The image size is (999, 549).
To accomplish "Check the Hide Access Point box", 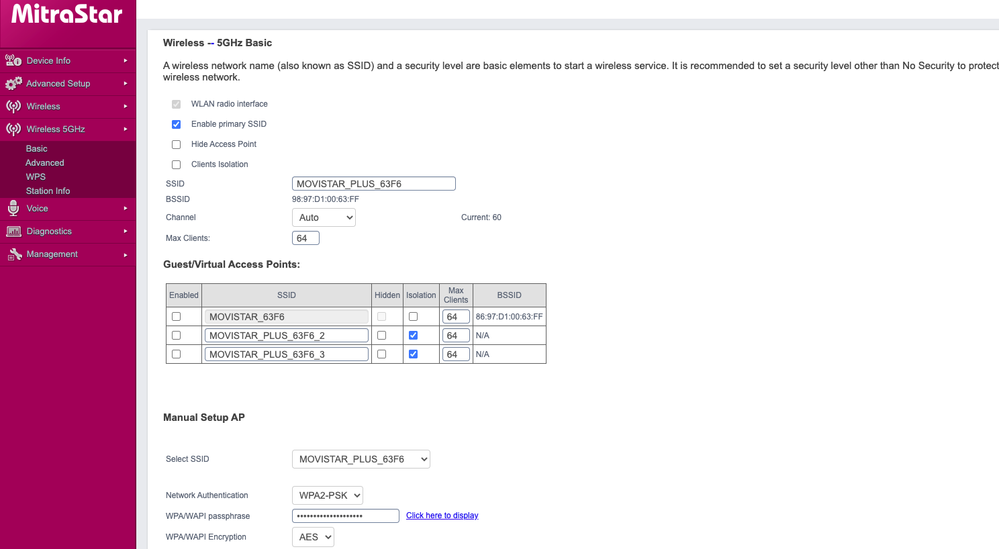I will coord(176,144).
